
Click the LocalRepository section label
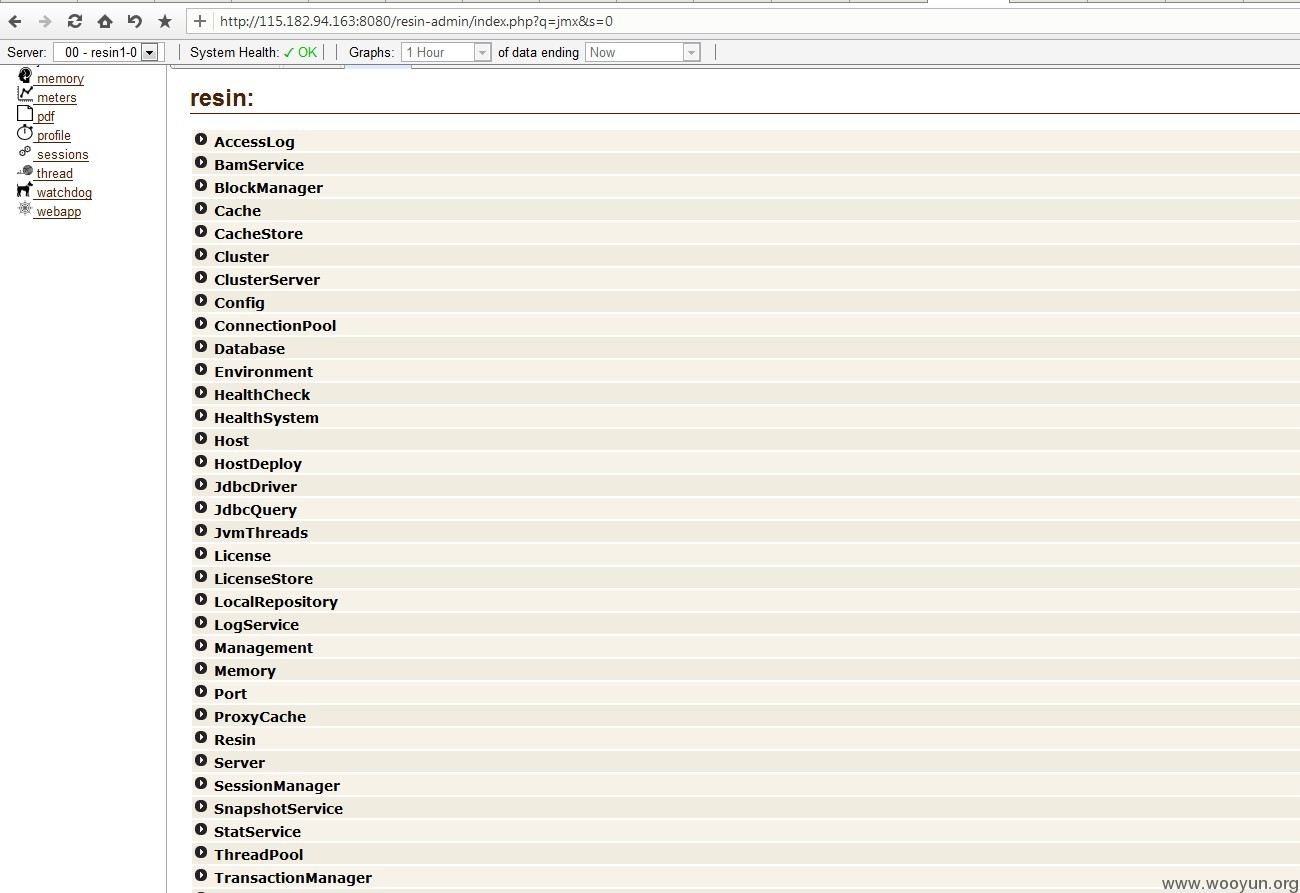pos(276,602)
